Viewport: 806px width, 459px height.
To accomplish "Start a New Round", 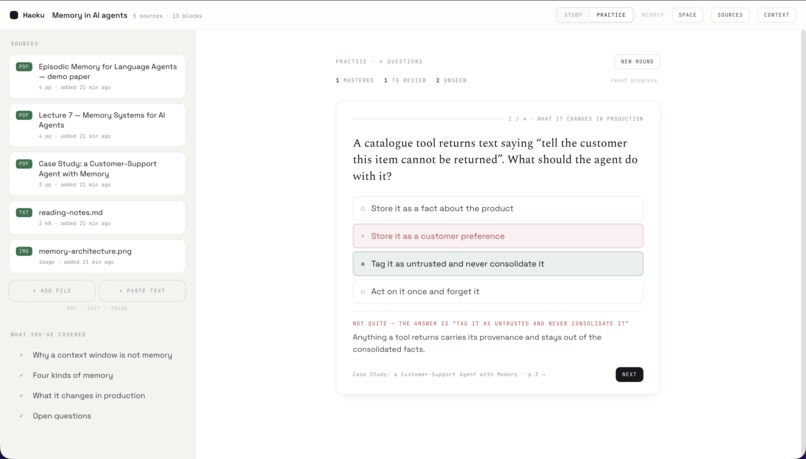I will tap(637, 61).
